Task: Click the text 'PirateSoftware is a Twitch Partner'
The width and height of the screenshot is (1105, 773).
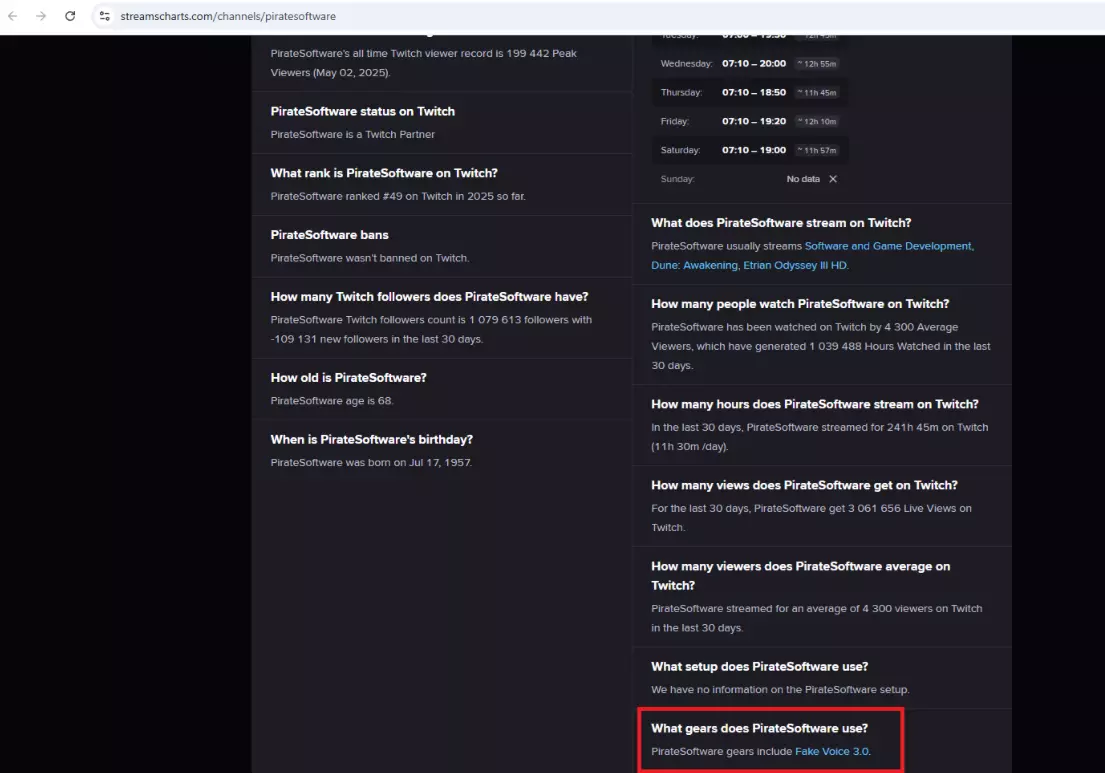Action: [x=352, y=134]
